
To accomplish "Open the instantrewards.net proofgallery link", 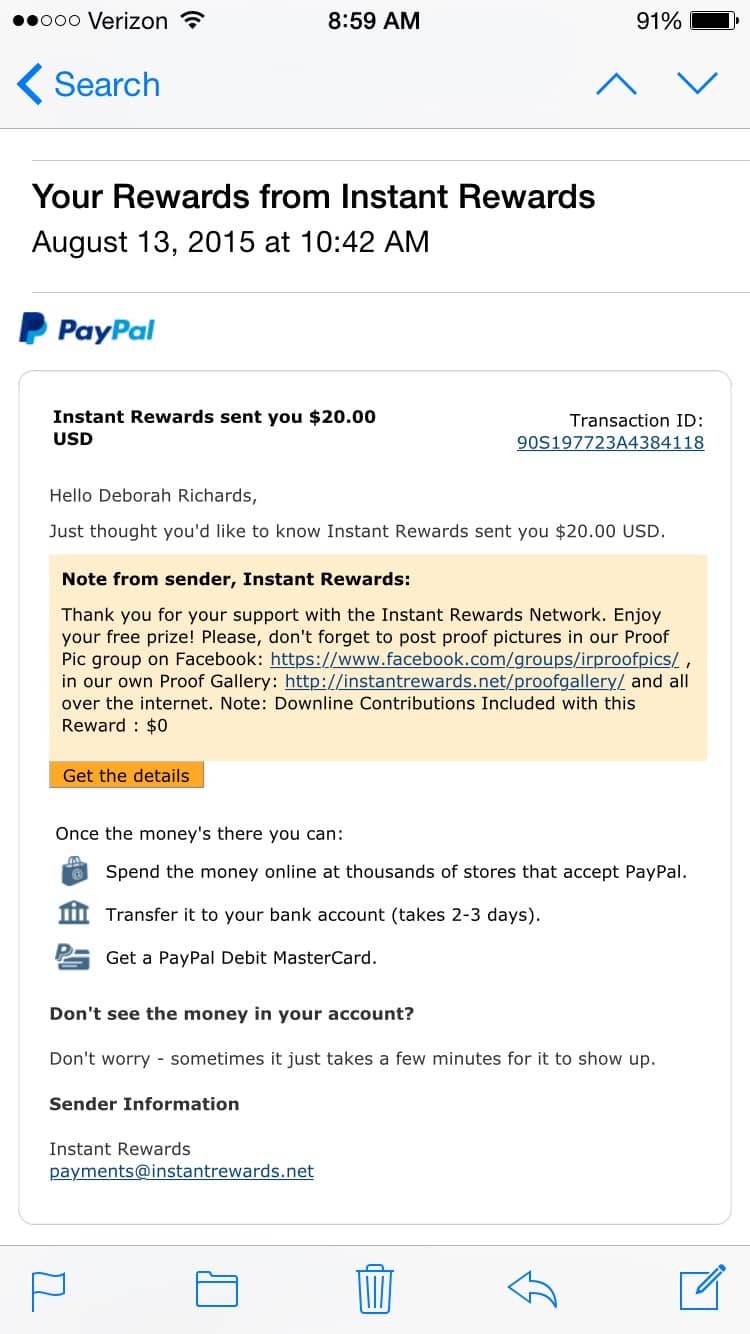I will click(455, 681).
